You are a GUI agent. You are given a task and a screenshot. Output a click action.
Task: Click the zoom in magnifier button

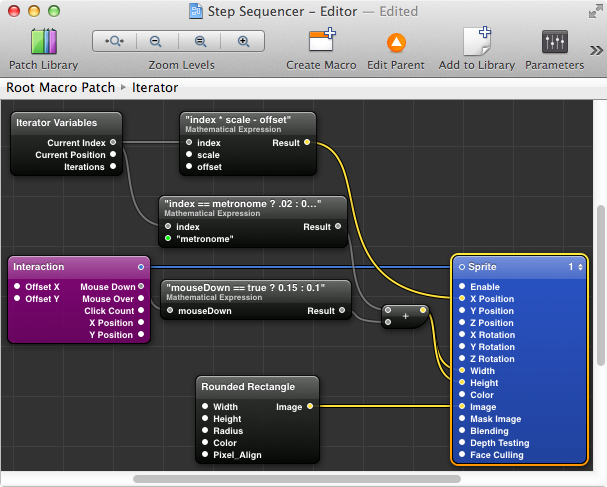pos(243,41)
